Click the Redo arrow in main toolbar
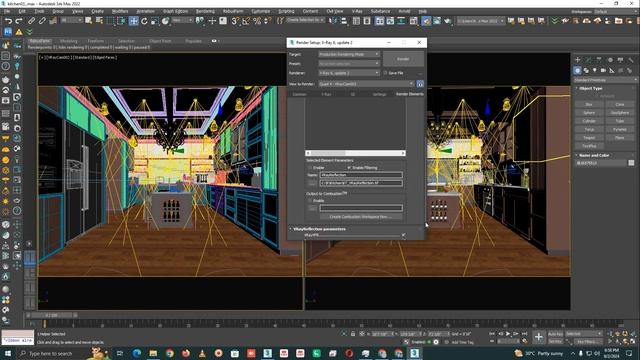The image size is (640, 360). [19, 20]
